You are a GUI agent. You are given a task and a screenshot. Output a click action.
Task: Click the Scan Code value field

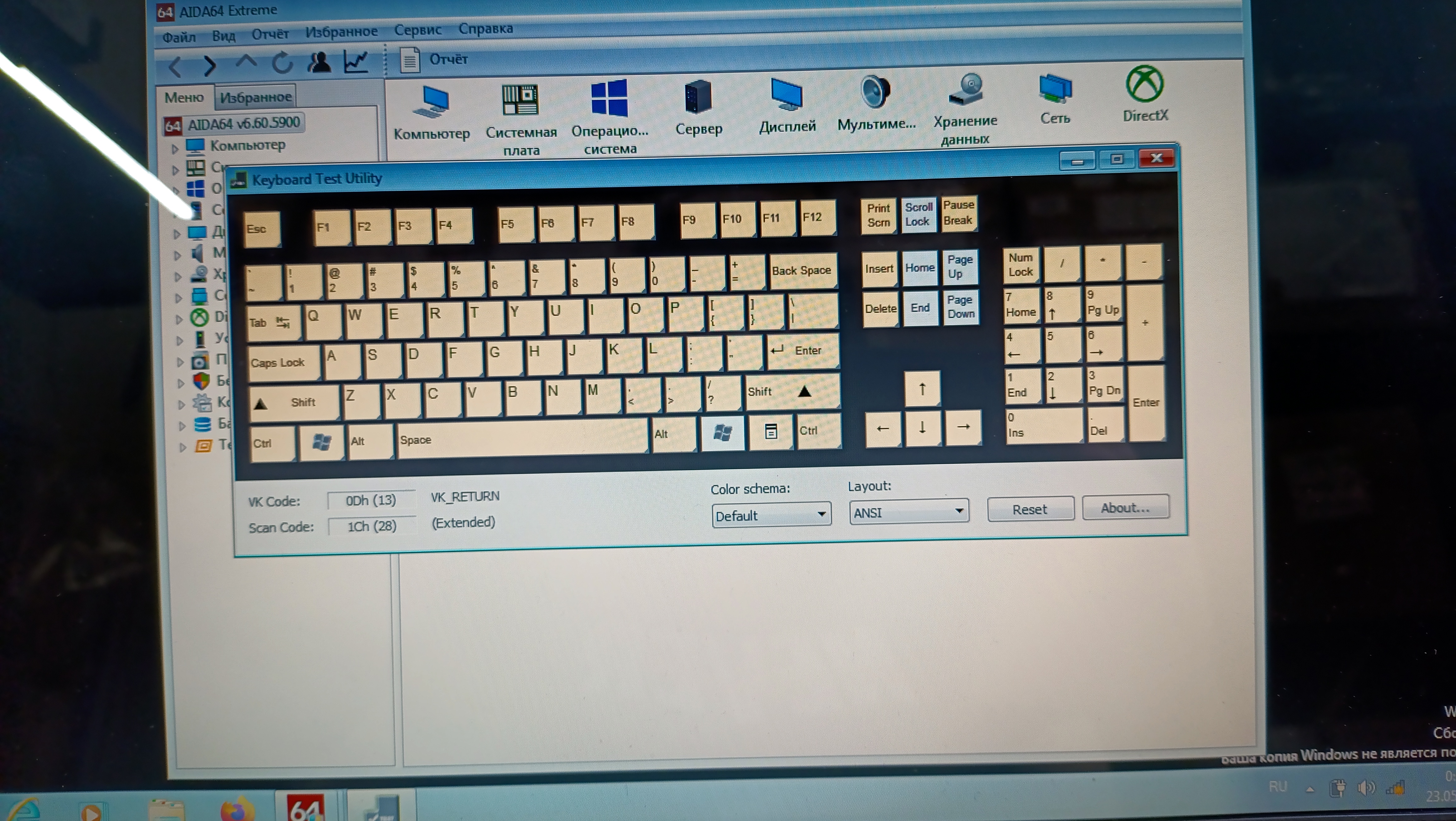pos(372,526)
